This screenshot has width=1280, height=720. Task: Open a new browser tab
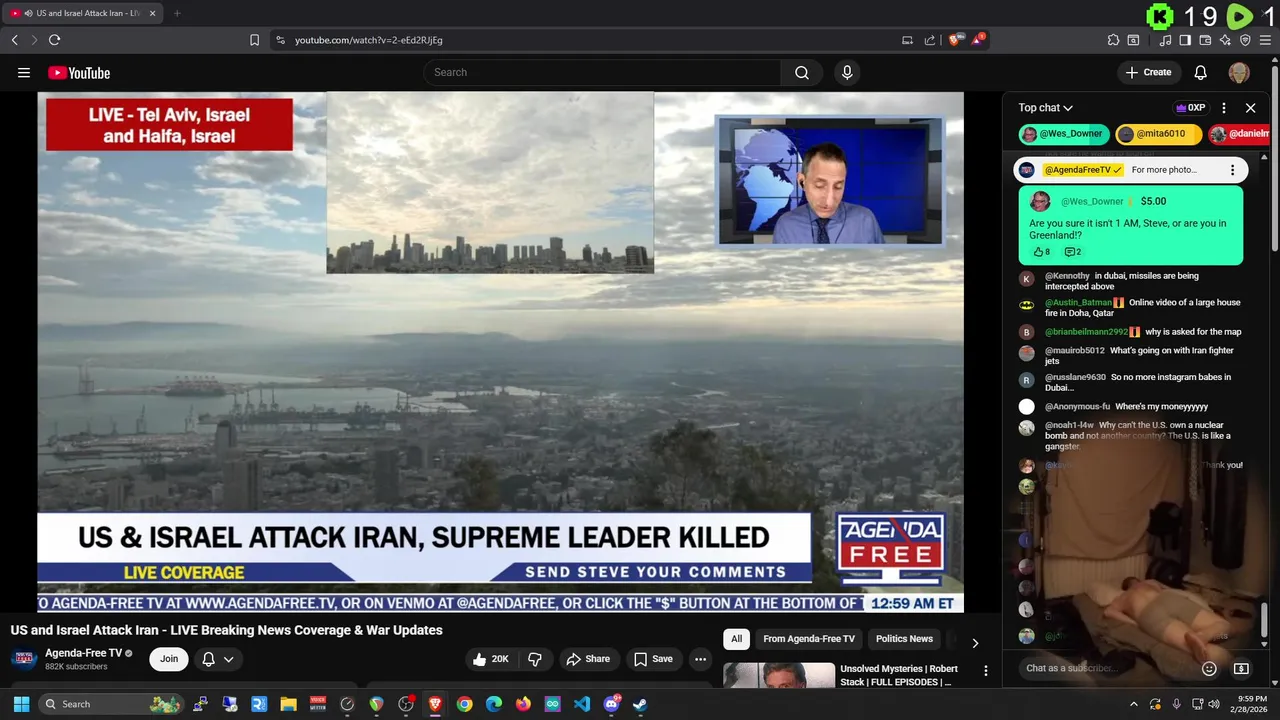[177, 13]
